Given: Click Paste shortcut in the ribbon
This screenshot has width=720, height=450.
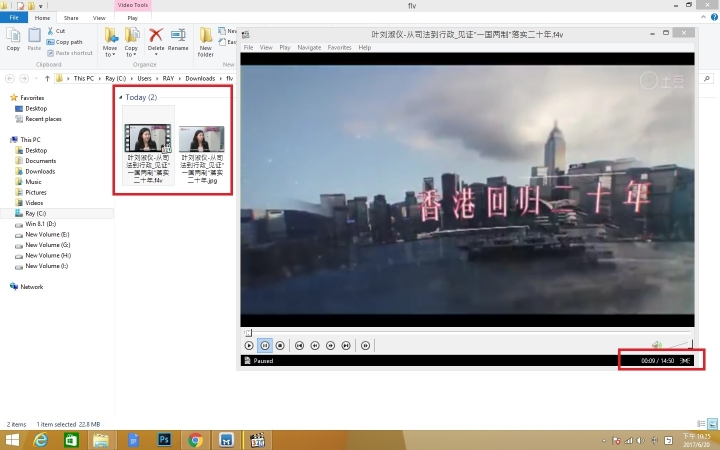Looking at the screenshot, I should point(70,53).
